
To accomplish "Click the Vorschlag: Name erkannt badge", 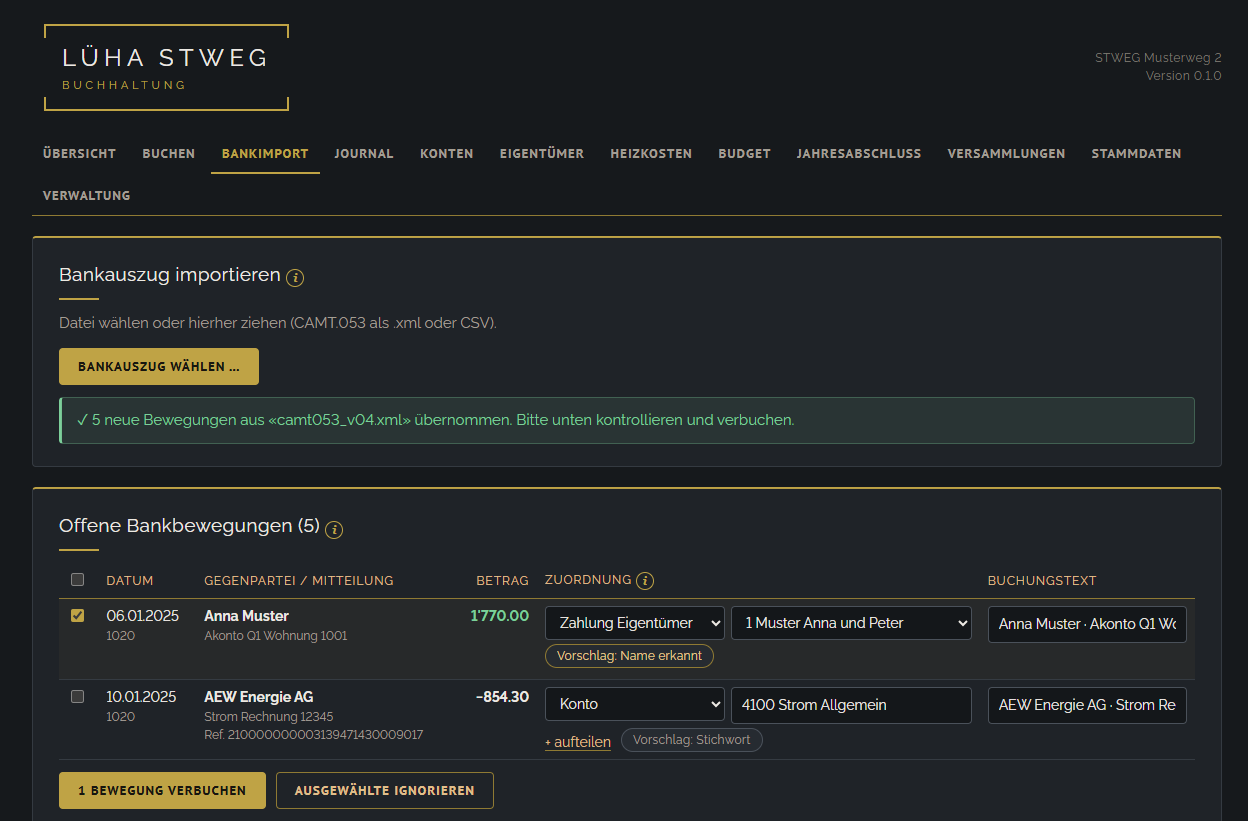I will pos(629,657).
